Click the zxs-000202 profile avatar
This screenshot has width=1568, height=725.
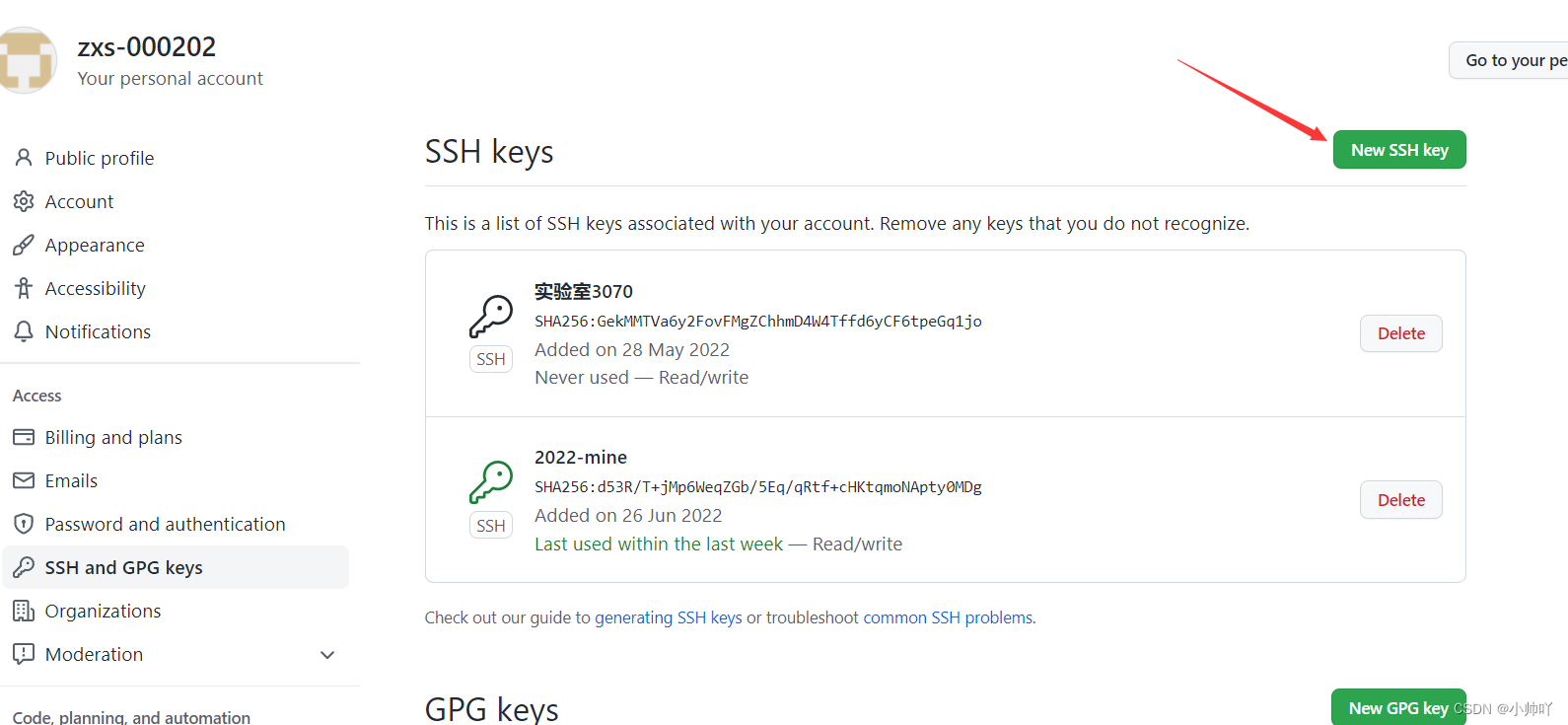pos(26,61)
